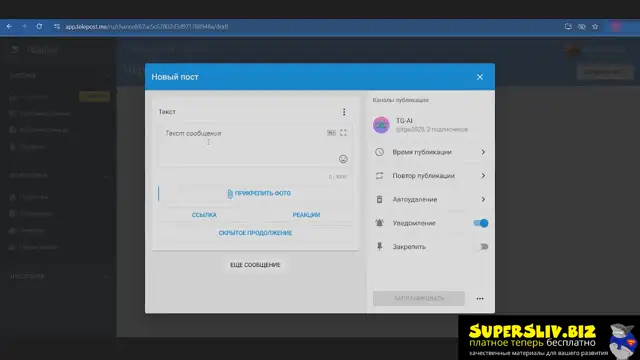Image resolution: width=640 pixels, height=360 pixels.
Task: Click the markdown format icon in text field
Action: pos(331,133)
